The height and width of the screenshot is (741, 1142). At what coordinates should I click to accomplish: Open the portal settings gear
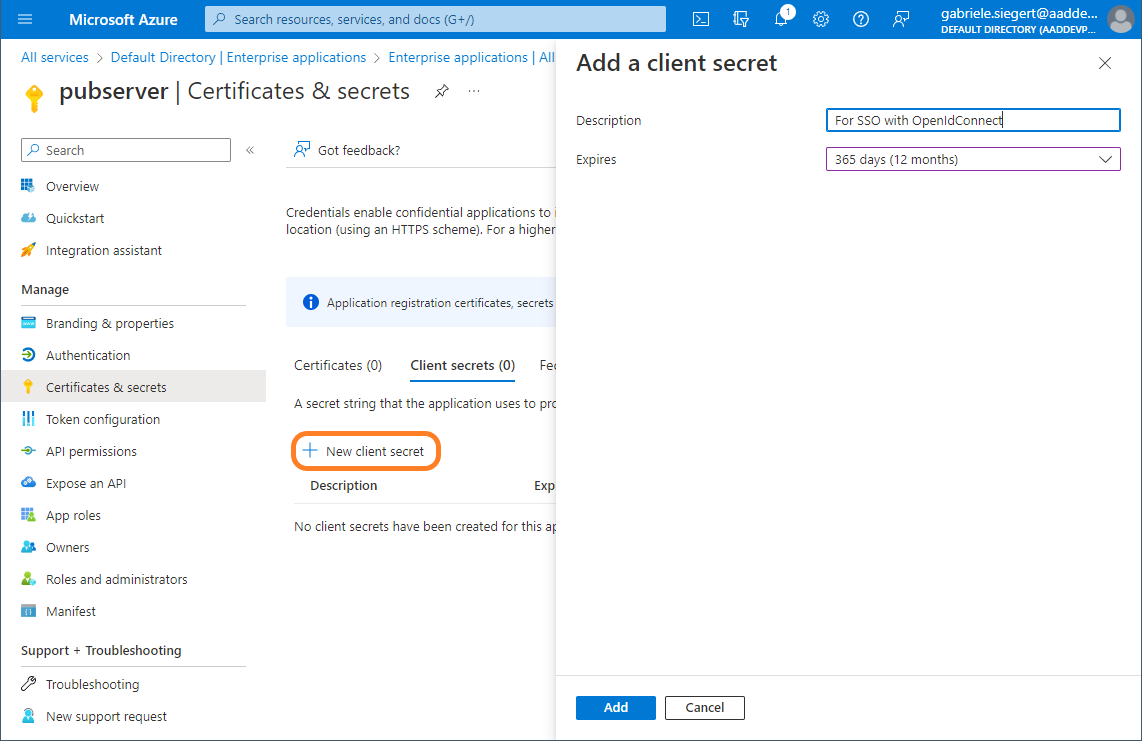click(821, 19)
